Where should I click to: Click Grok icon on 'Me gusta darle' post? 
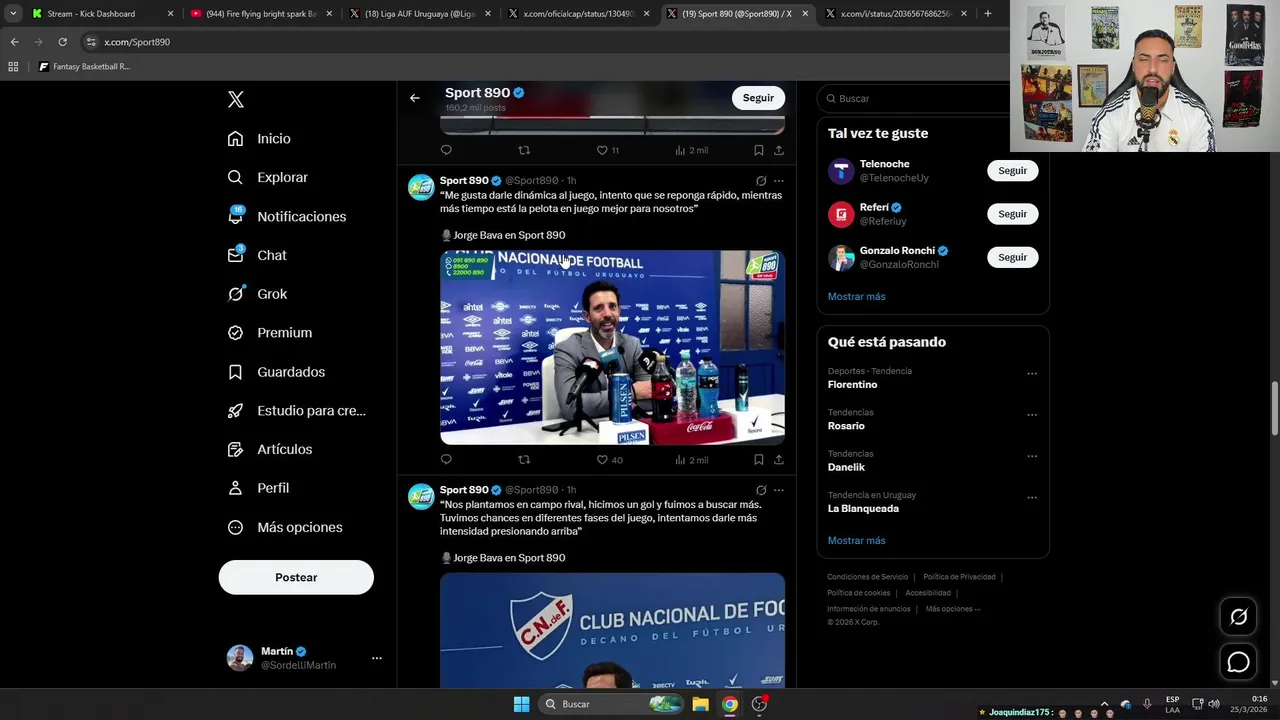pyautogui.click(x=761, y=181)
